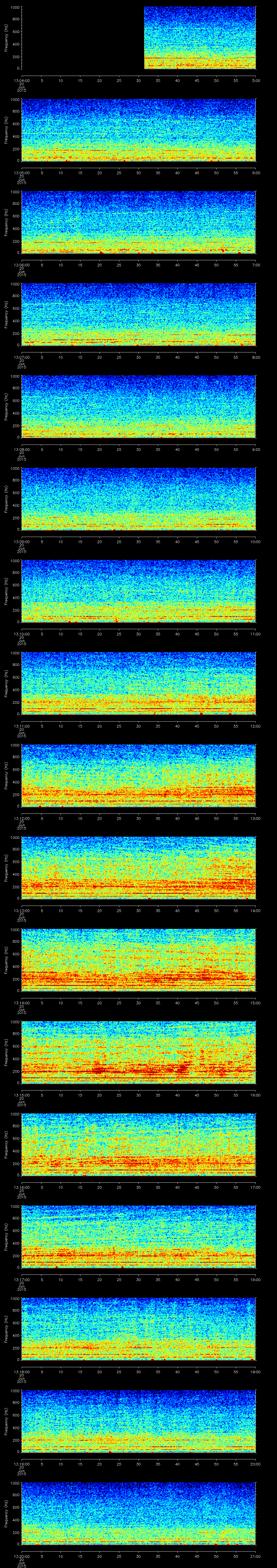The width and height of the screenshot is (277, 1568).
Task: Click the 13:05:00 start time label
Action: point(21,173)
